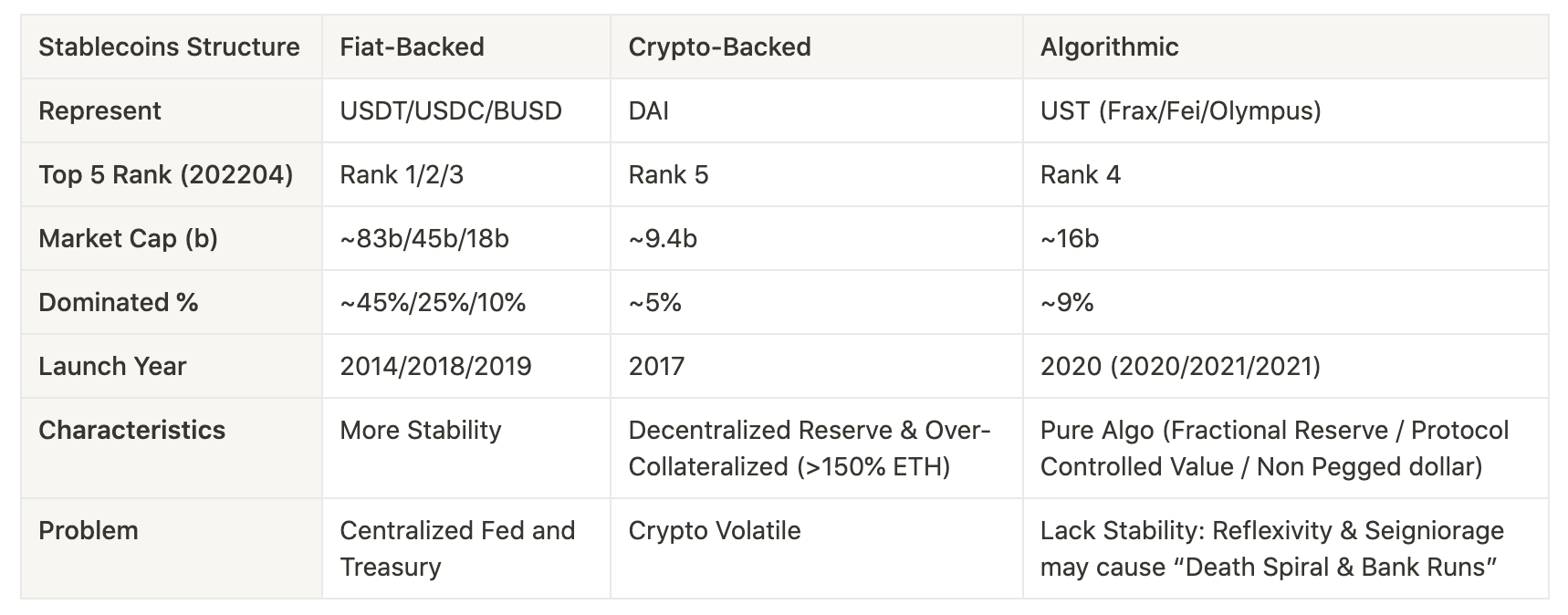Select the Centralized Fed and Treasury cell
The height and width of the screenshot is (615, 1568).
466,548
